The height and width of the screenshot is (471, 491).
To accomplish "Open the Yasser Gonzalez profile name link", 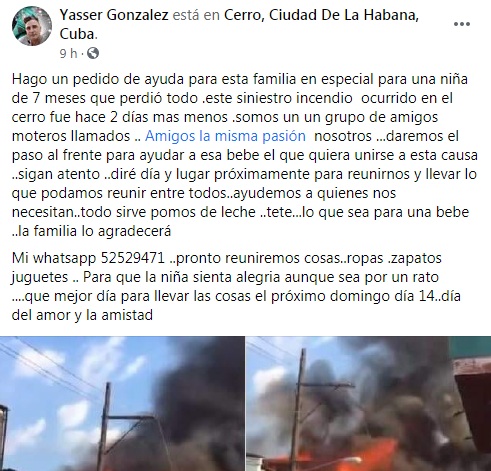I will pos(114,15).
